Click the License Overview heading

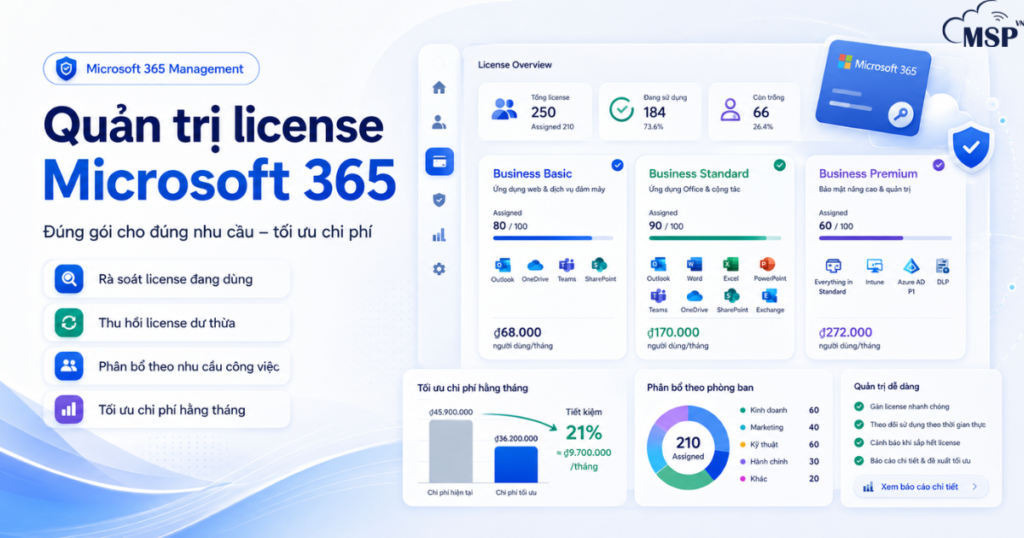(x=515, y=65)
